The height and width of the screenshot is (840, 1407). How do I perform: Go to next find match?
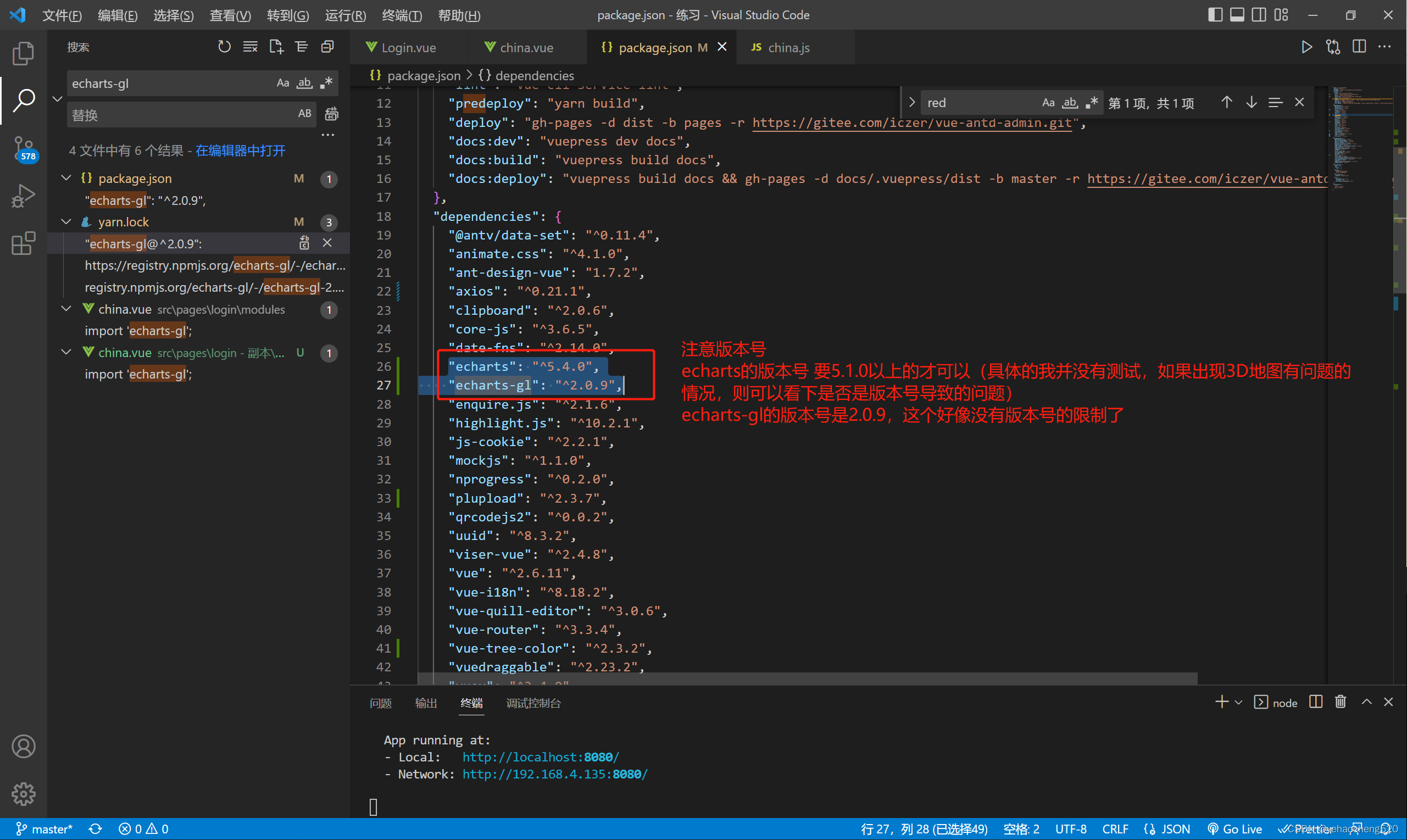(1252, 102)
